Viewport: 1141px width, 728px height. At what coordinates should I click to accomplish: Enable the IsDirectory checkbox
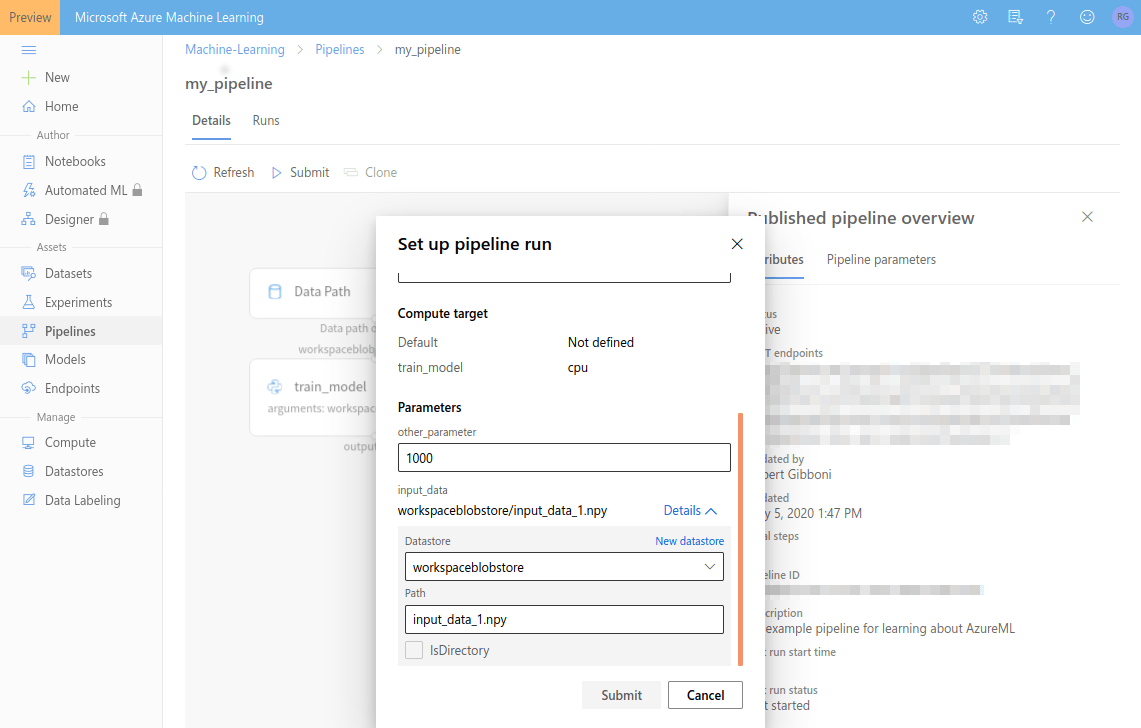[414, 650]
